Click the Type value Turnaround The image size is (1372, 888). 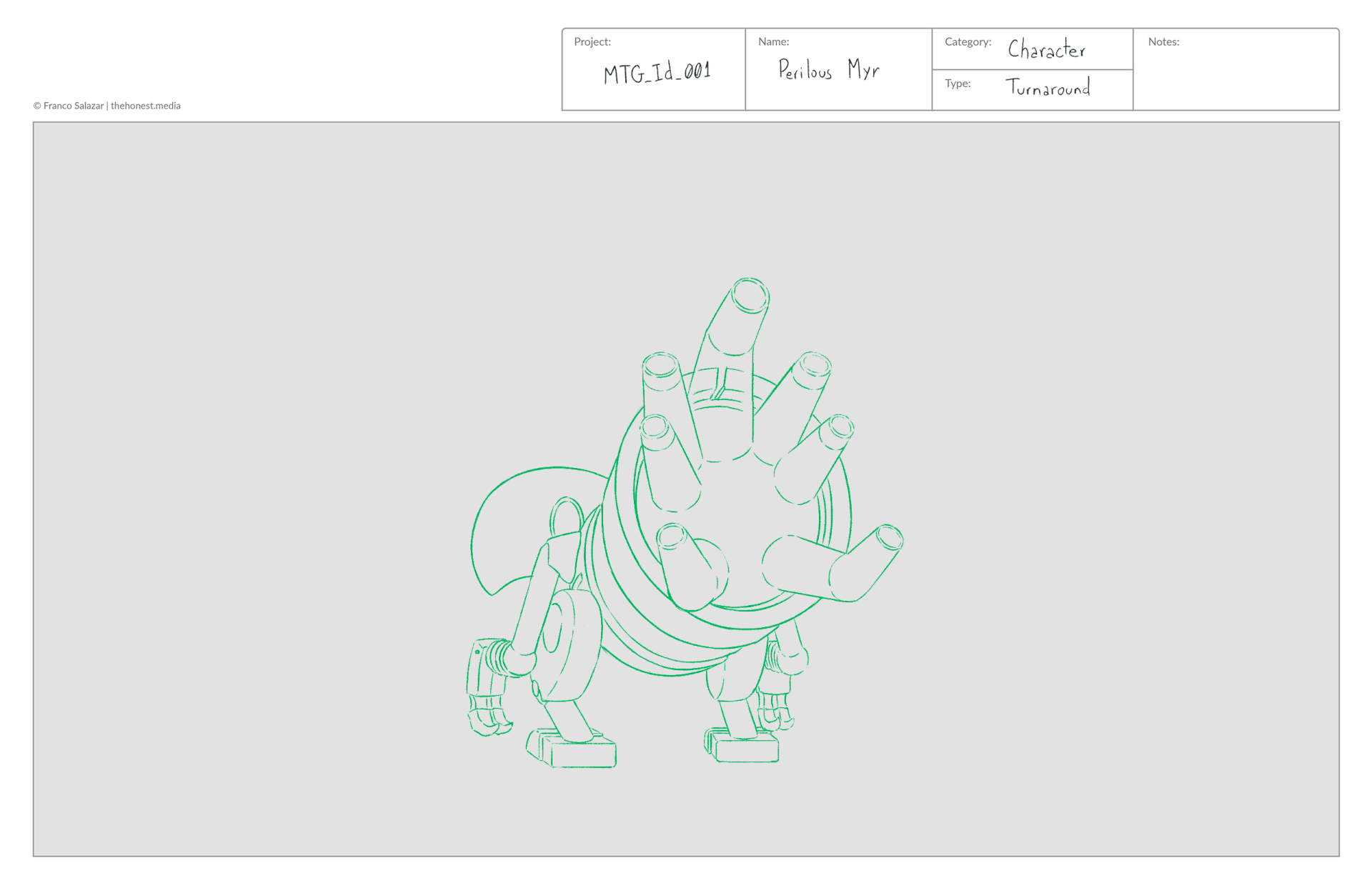pyautogui.click(x=1048, y=86)
